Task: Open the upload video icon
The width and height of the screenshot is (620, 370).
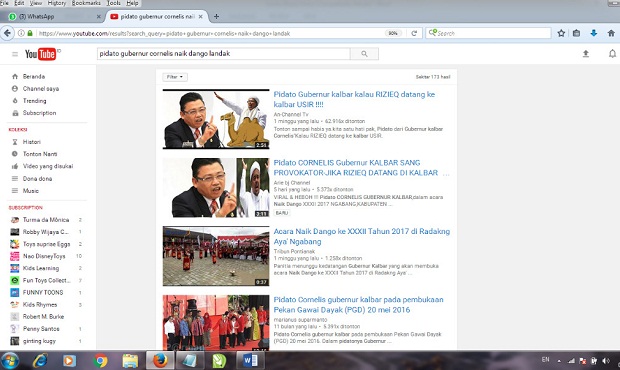Action: click(586, 54)
